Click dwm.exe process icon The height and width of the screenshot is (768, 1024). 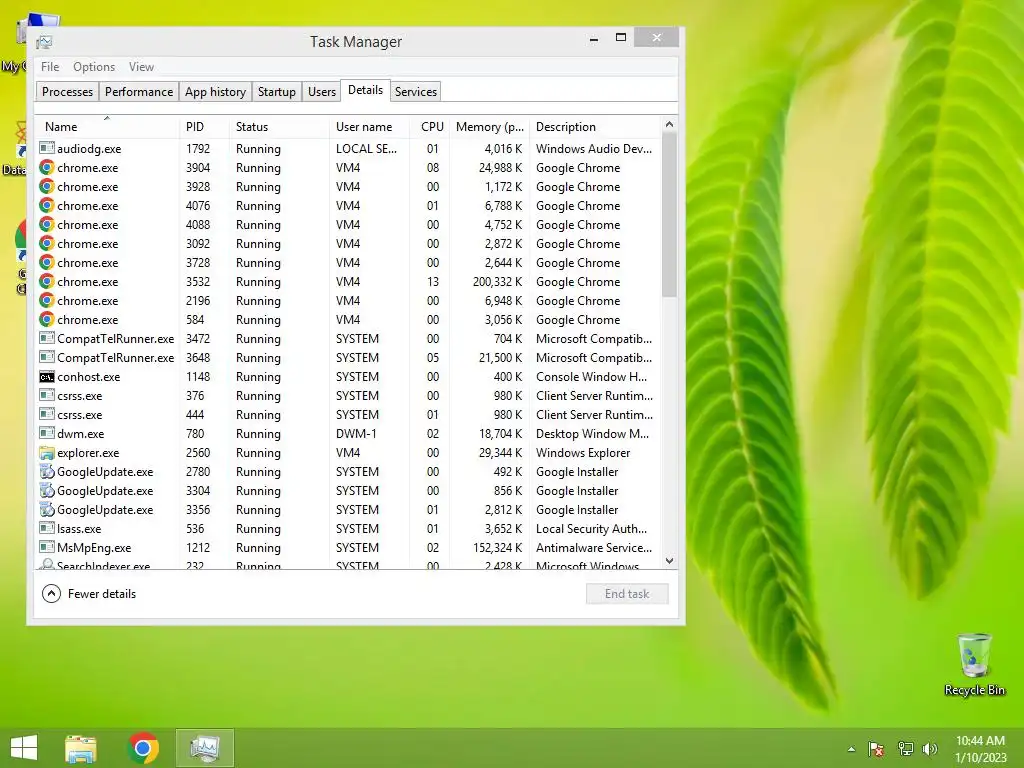[x=46, y=434]
